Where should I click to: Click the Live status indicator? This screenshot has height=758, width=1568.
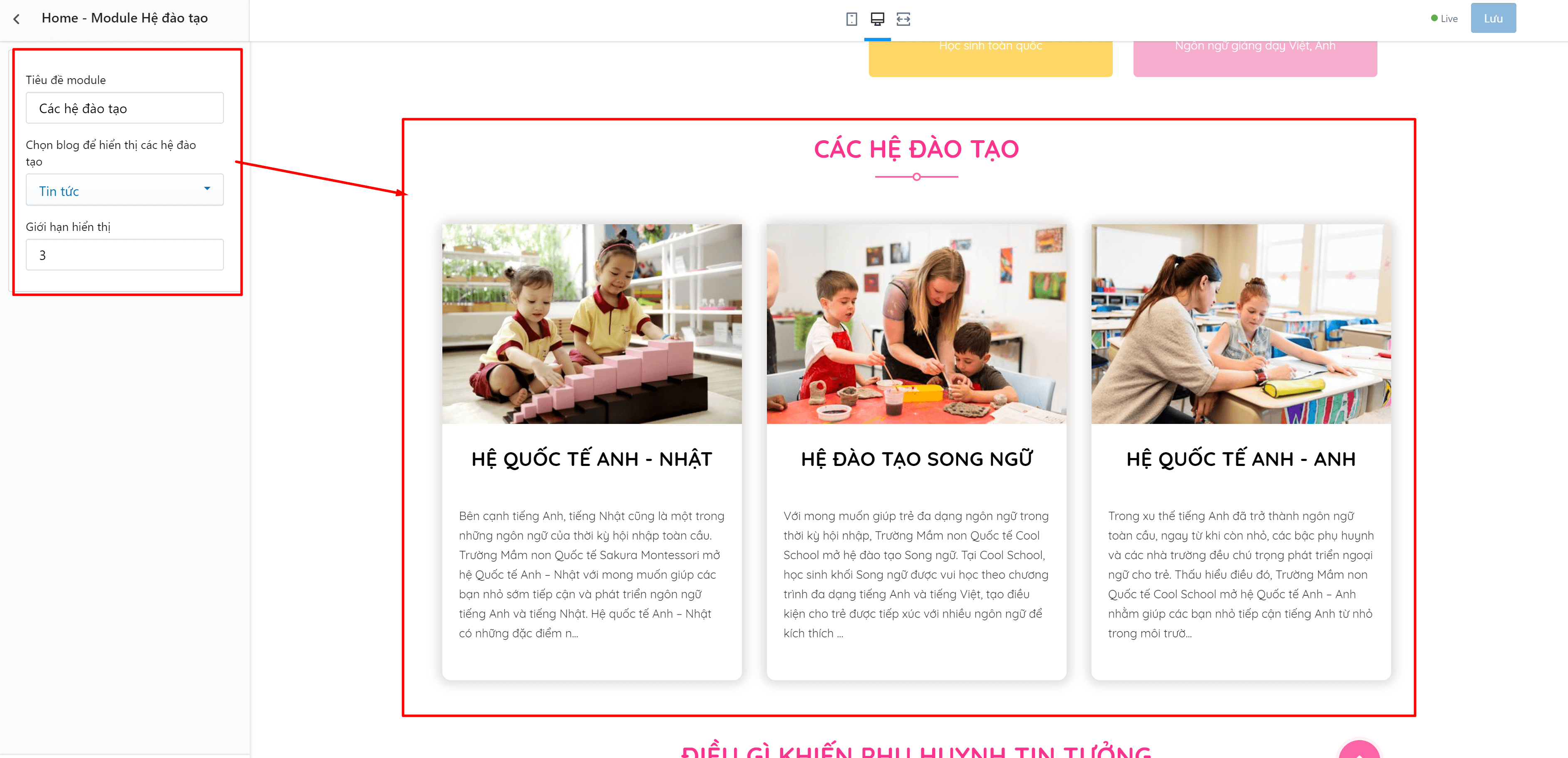(1444, 19)
